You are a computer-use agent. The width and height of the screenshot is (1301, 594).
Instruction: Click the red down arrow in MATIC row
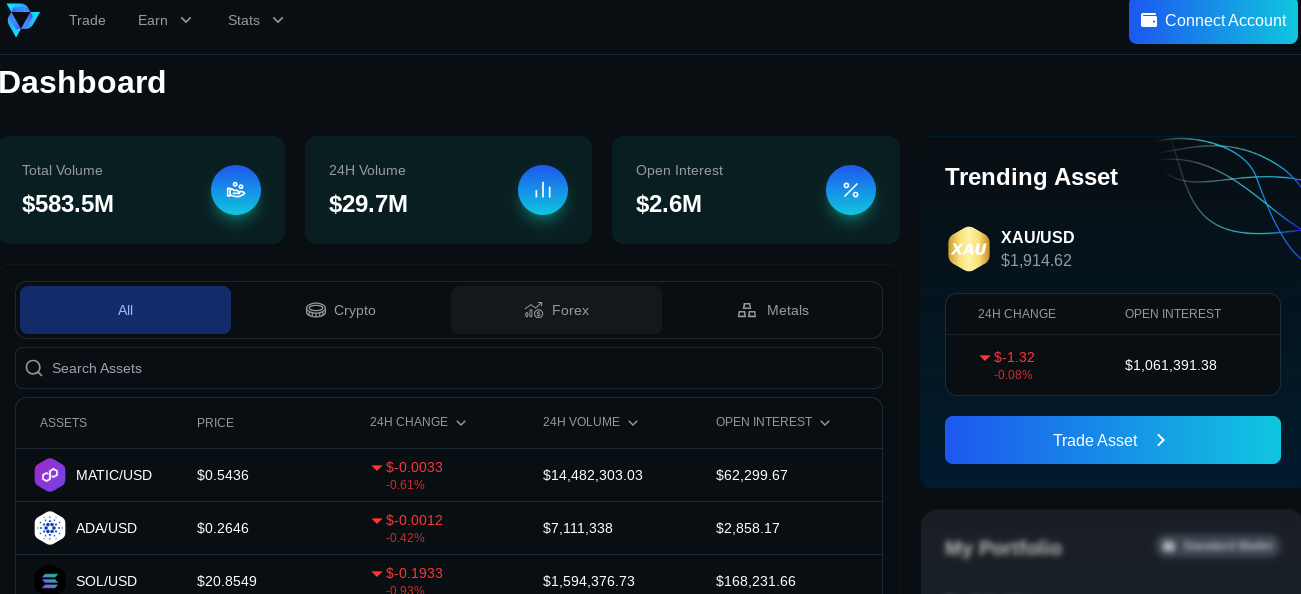point(377,468)
